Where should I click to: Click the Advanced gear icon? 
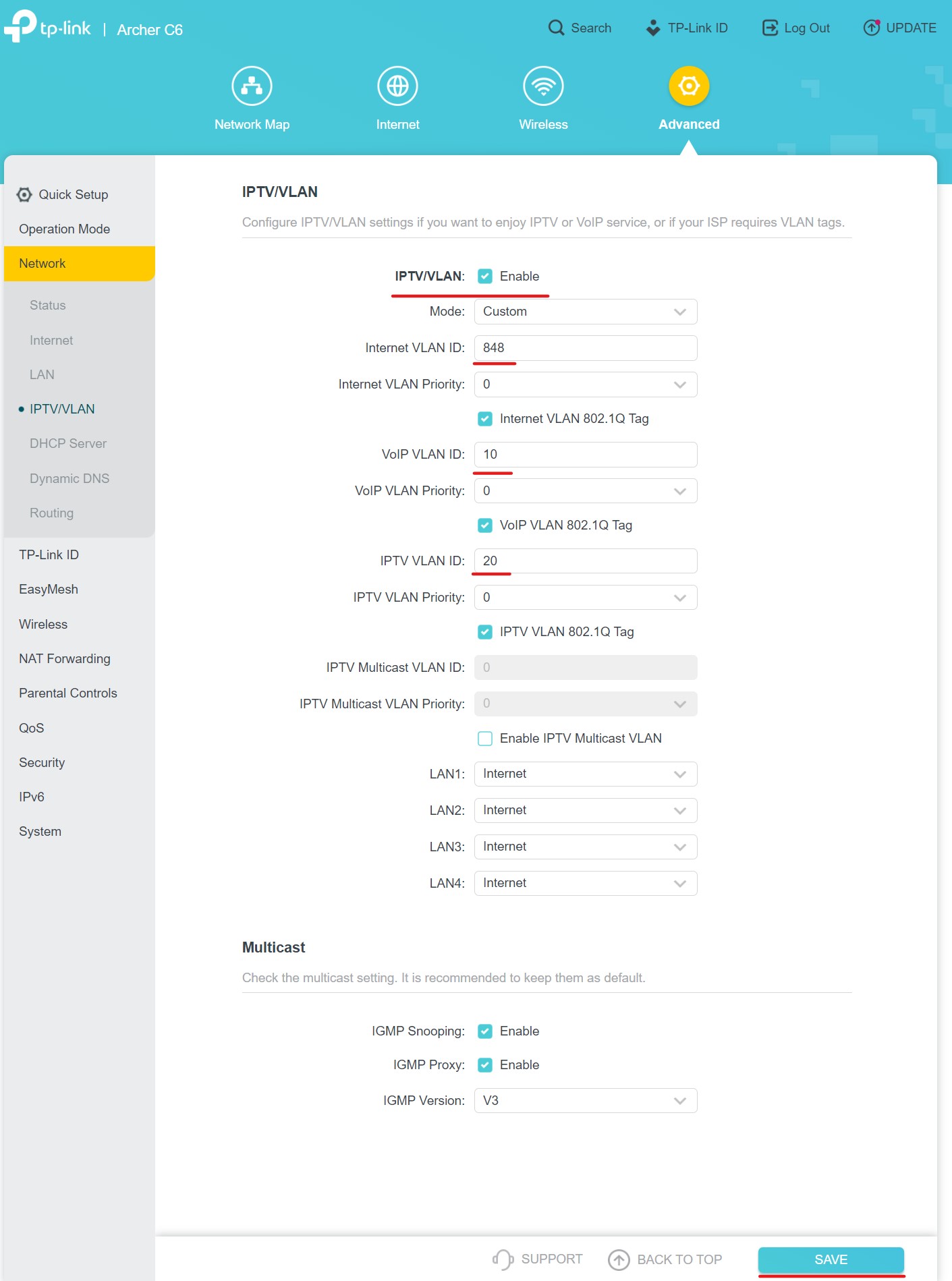(688, 86)
